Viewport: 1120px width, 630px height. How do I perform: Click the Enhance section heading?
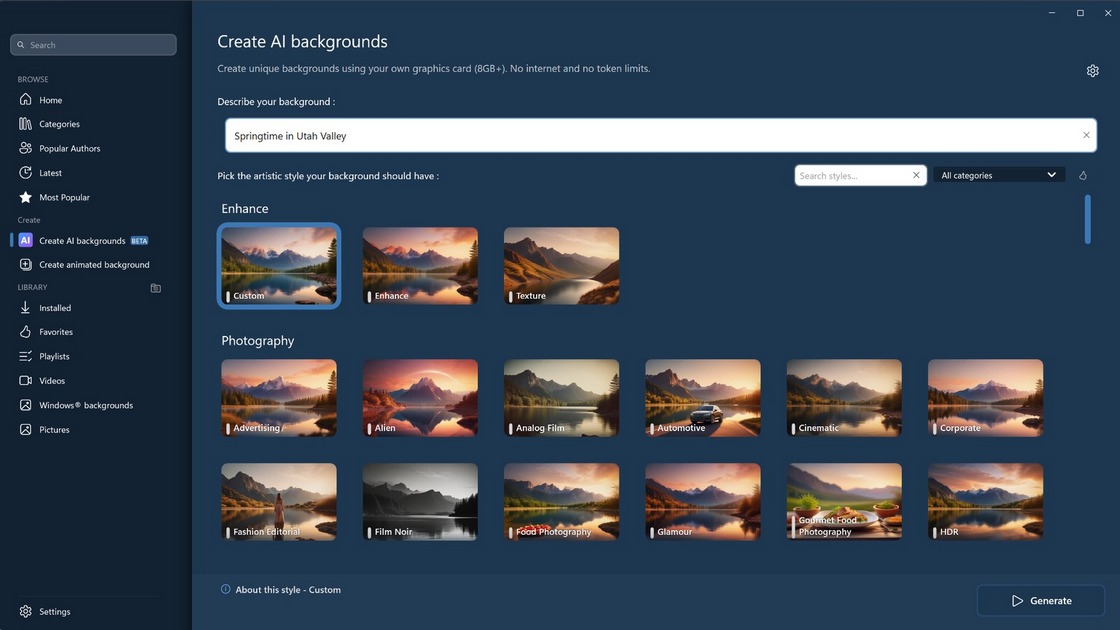click(x=245, y=209)
